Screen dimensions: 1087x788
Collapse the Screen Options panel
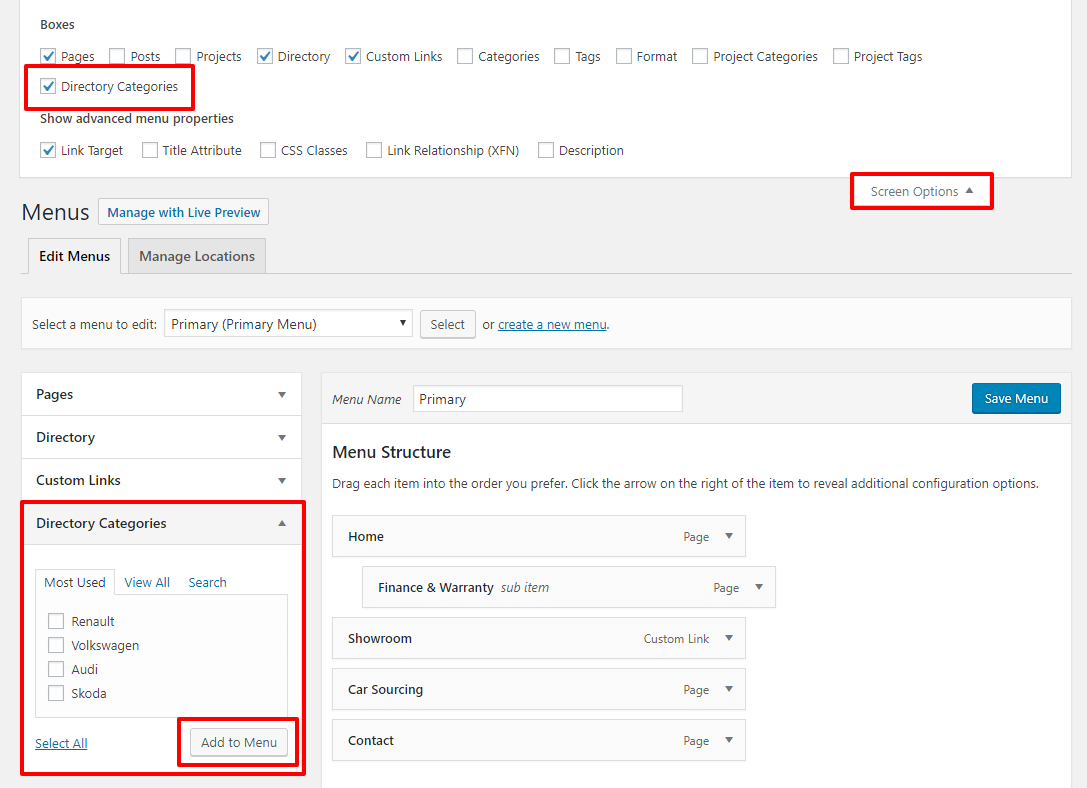[921, 191]
